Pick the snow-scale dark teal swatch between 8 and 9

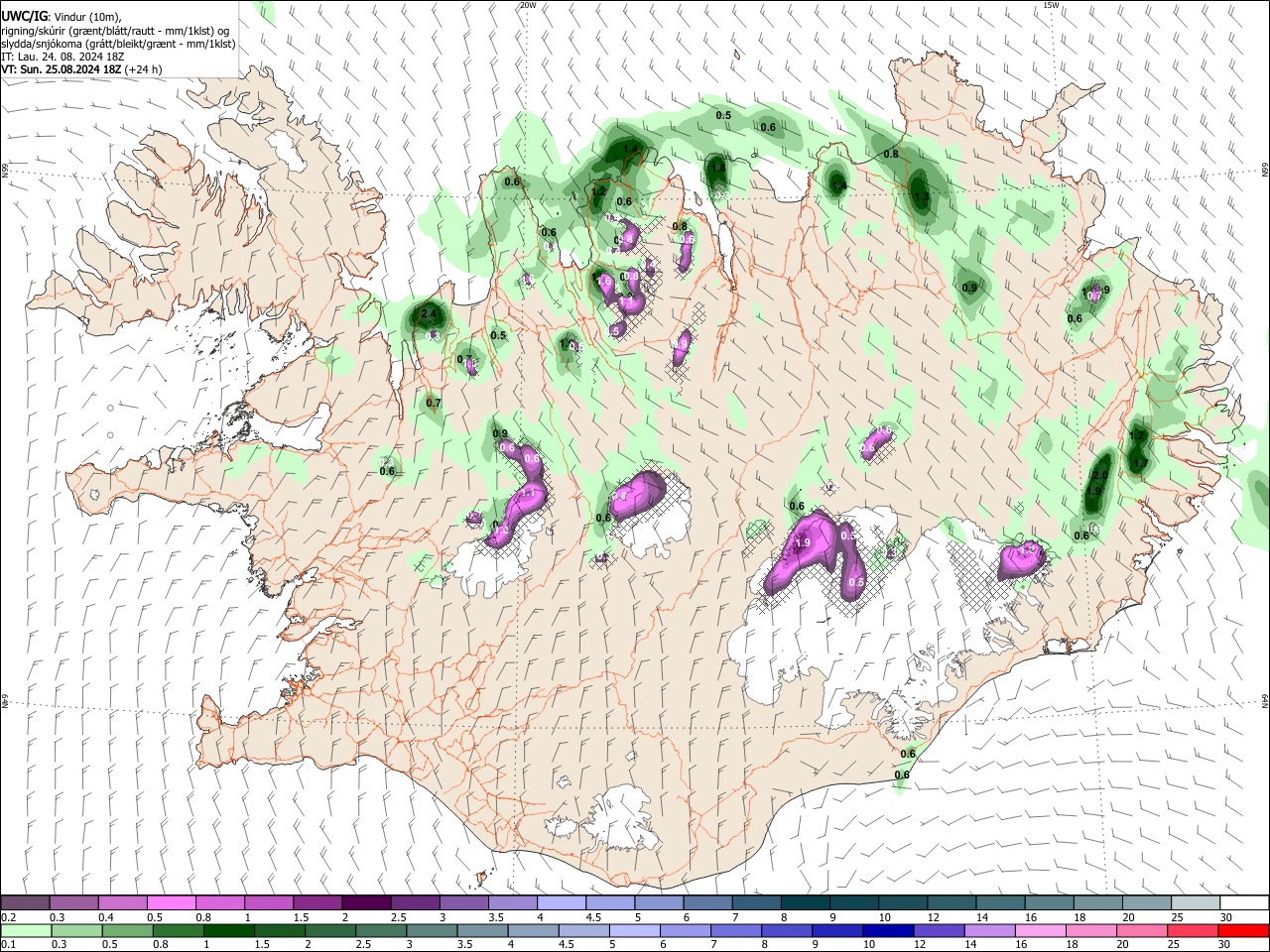pyautogui.click(x=806, y=903)
